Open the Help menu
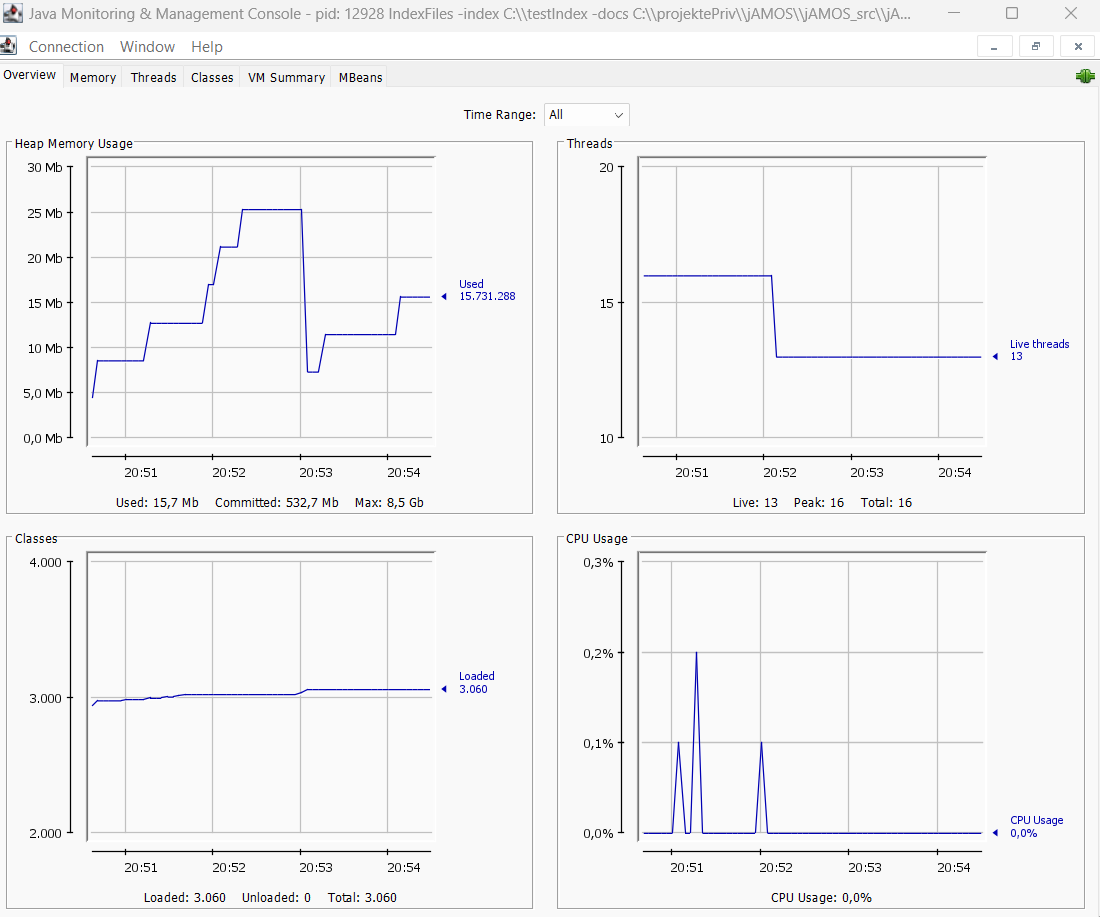1100x917 pixels. [x=207, y=46]
